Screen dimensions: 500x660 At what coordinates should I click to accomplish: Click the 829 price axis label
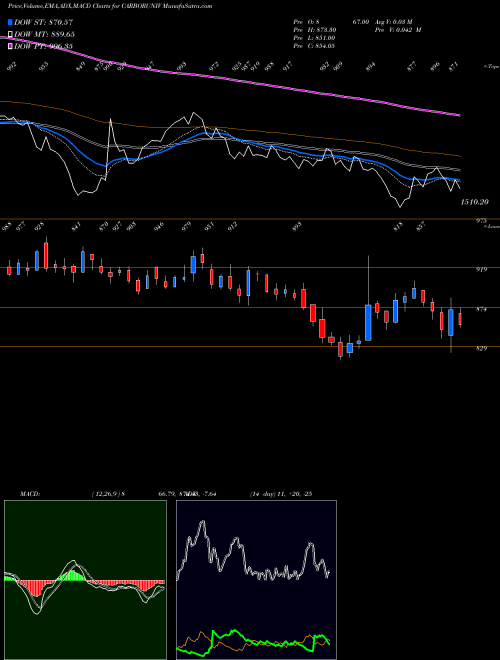coord(481,348)
